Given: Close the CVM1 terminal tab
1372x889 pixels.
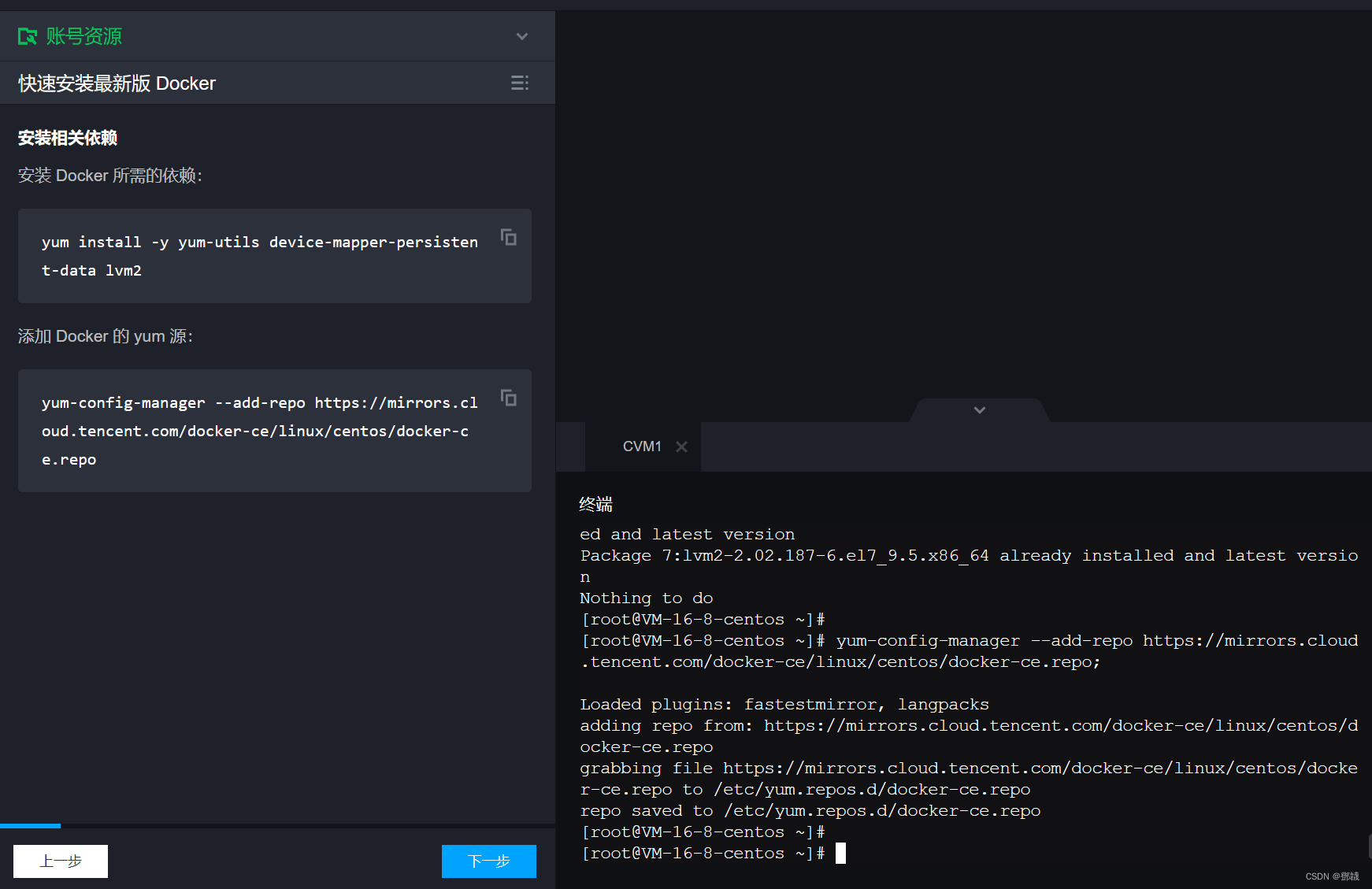Looking at the screenshot, I should [x=682, y=446].
